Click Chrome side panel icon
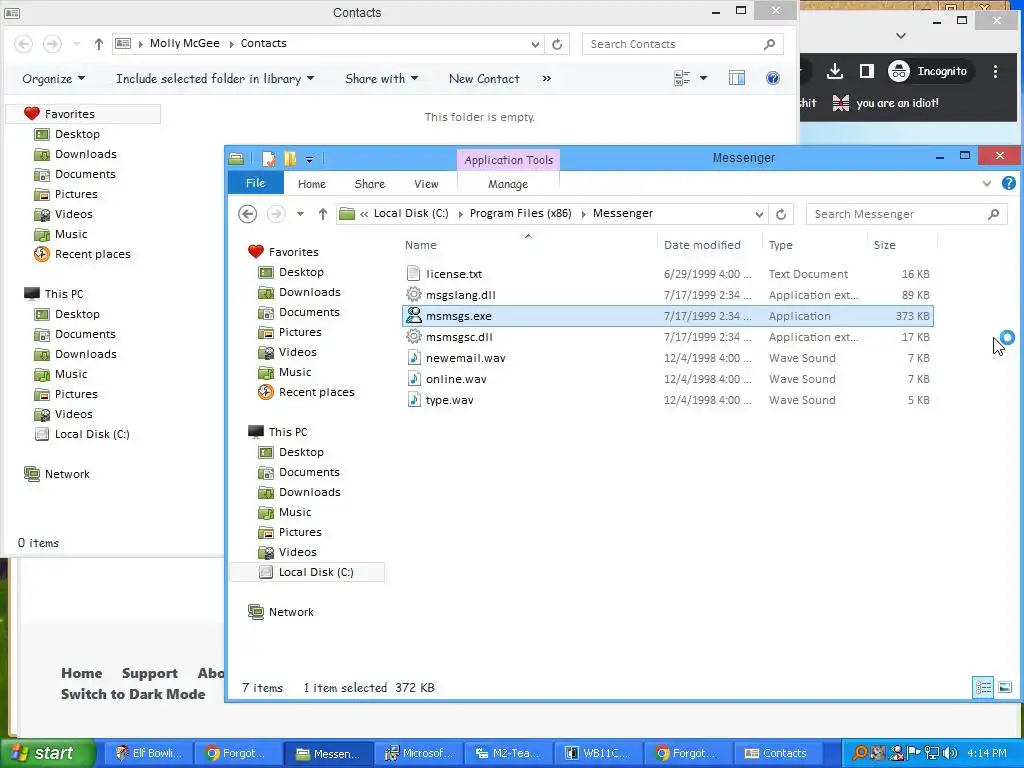Image resolution: width=1024 pixels, height=768 pixels. [867, 71]
